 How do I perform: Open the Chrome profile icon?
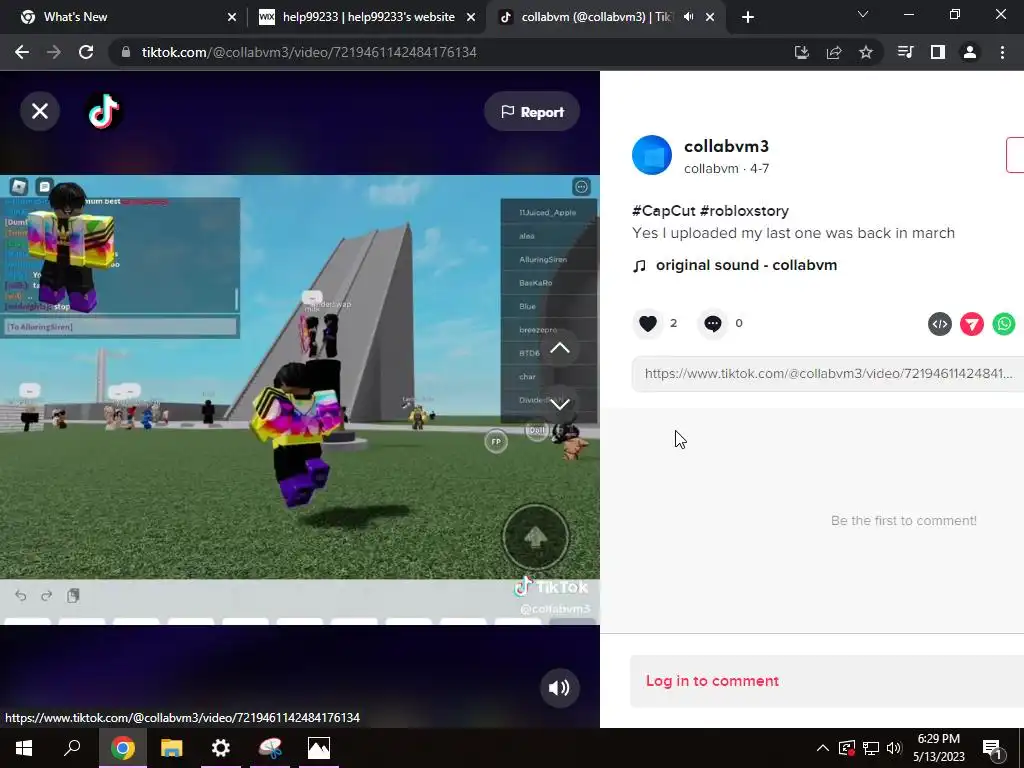point(970,52)
